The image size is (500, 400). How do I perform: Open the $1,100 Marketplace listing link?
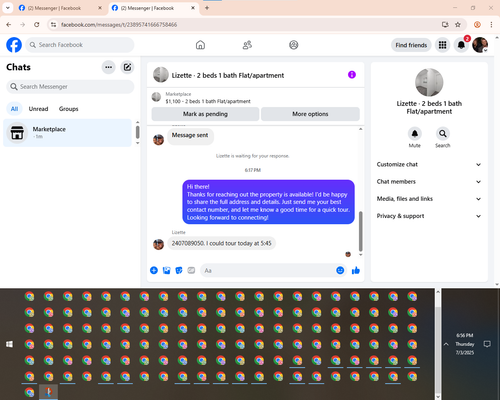208,101
